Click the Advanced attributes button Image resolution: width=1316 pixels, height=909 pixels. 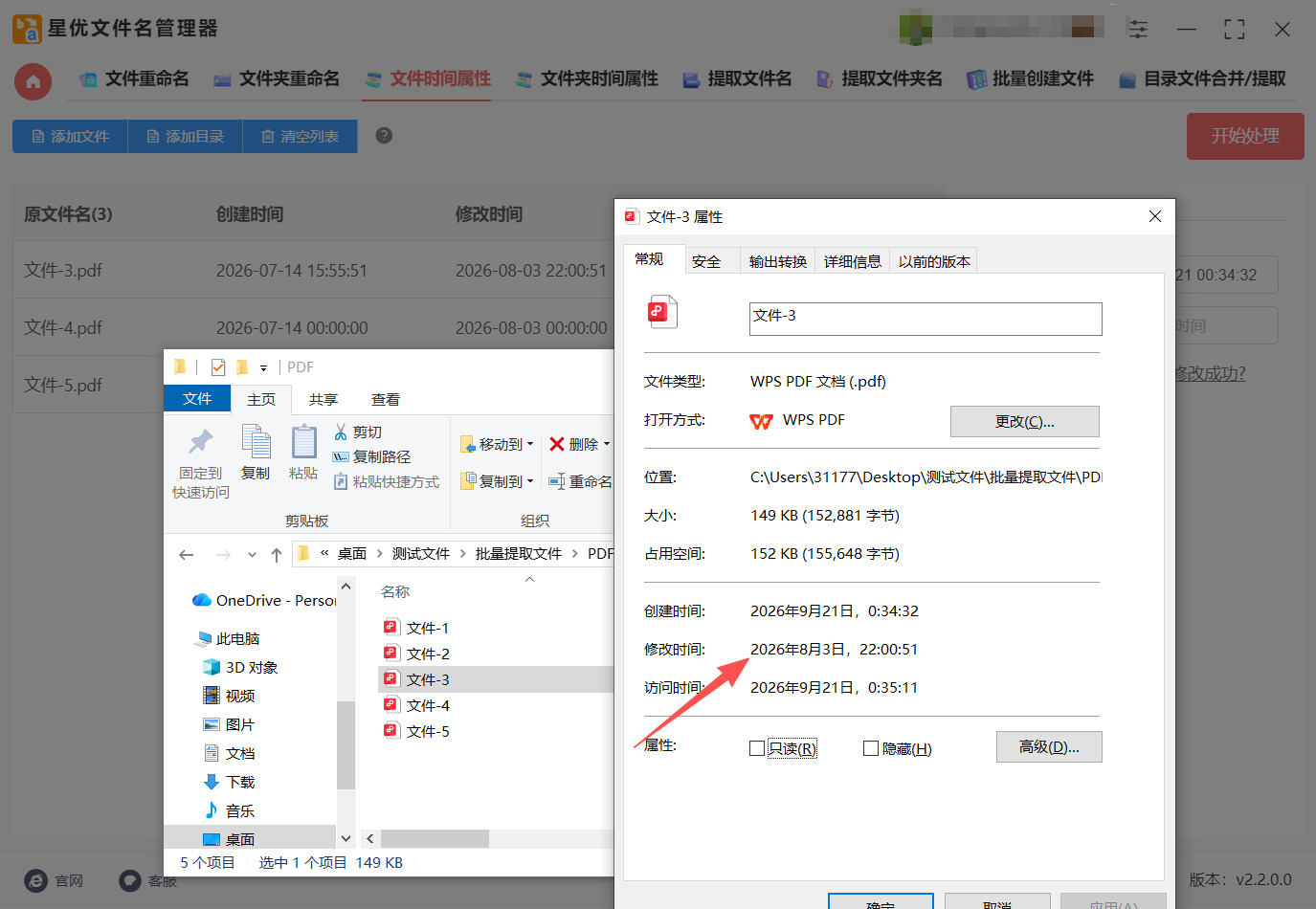(1049, 746)
